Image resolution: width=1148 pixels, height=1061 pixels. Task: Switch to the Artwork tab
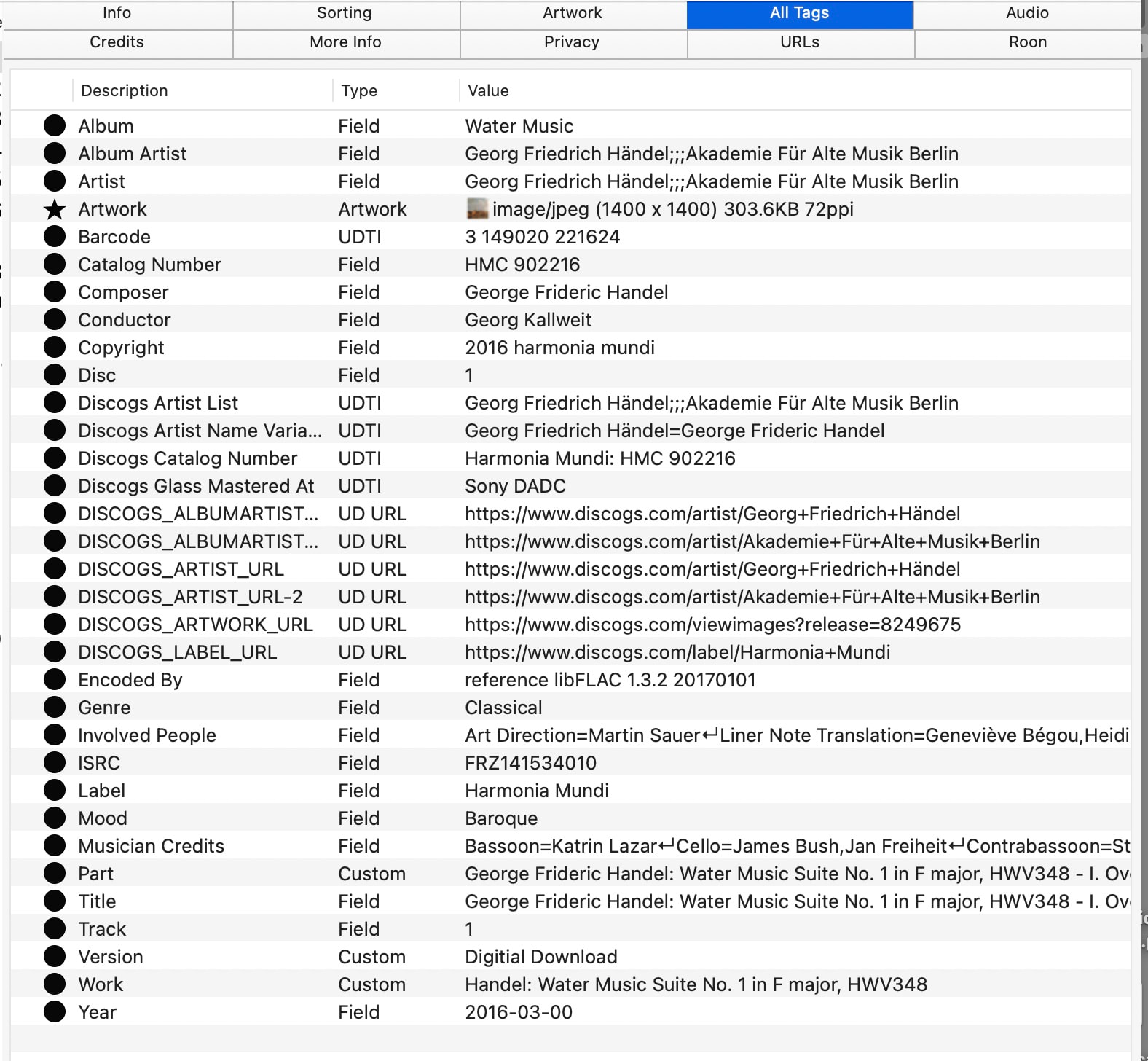pyautogui.click(x=573, y=13)
